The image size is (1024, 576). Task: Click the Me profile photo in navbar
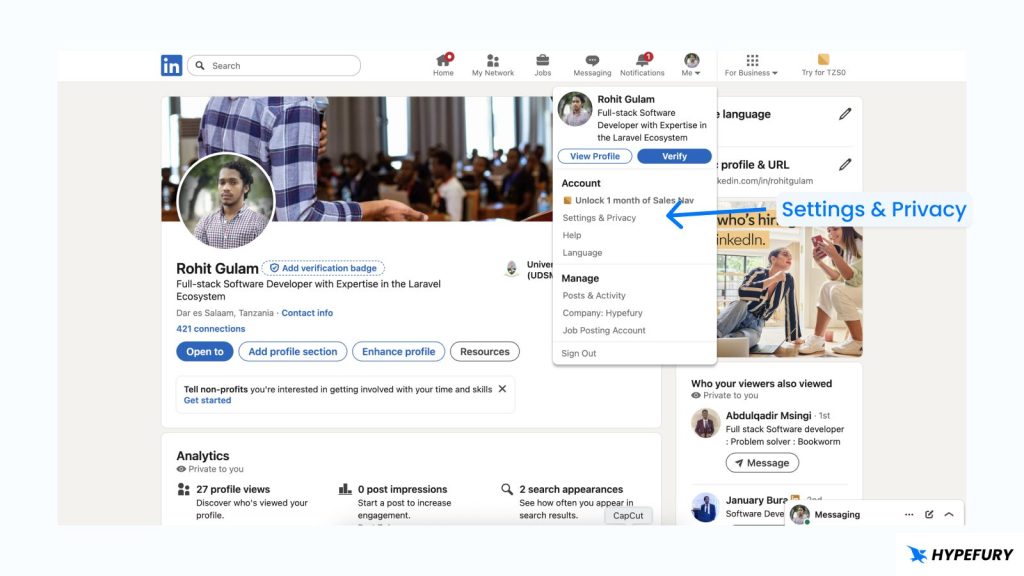point(689,60)
